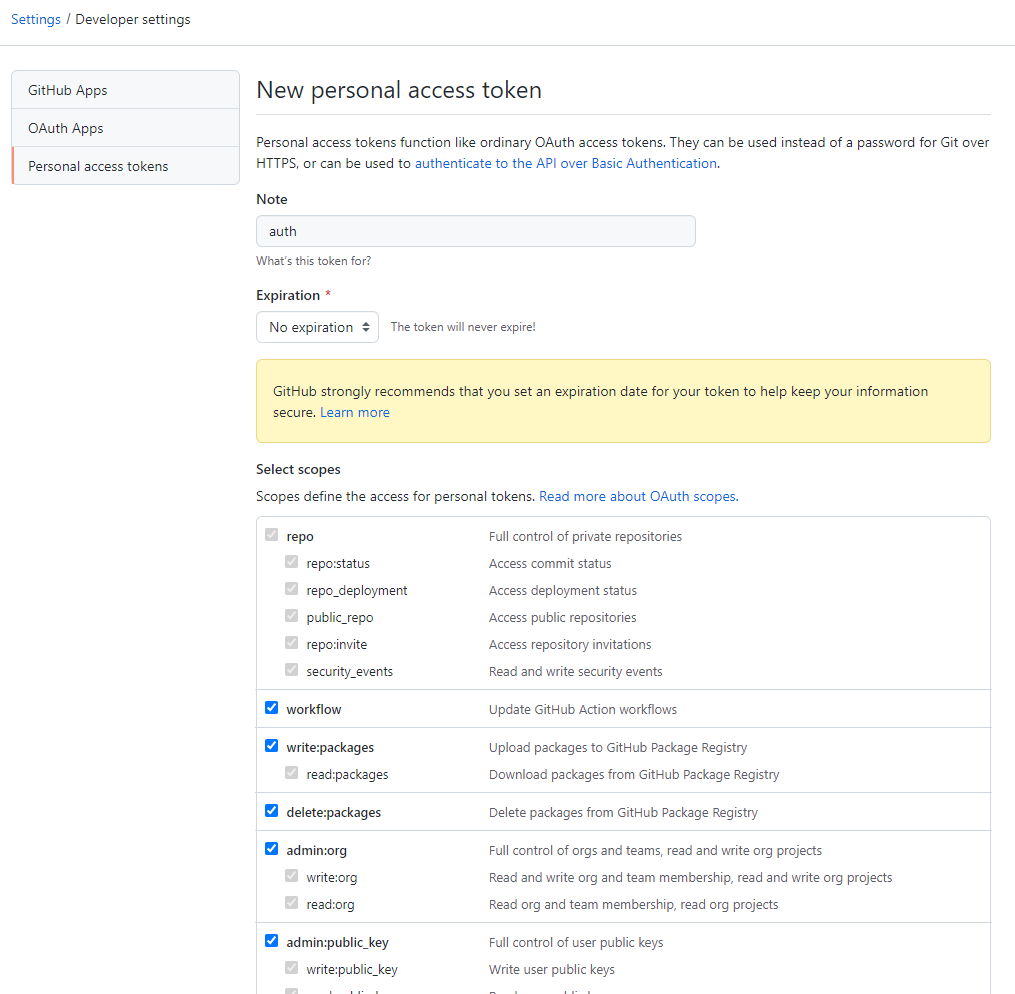Uncheck the admin:org scope
1015x994 pixels.
click(x=272, y=849)
